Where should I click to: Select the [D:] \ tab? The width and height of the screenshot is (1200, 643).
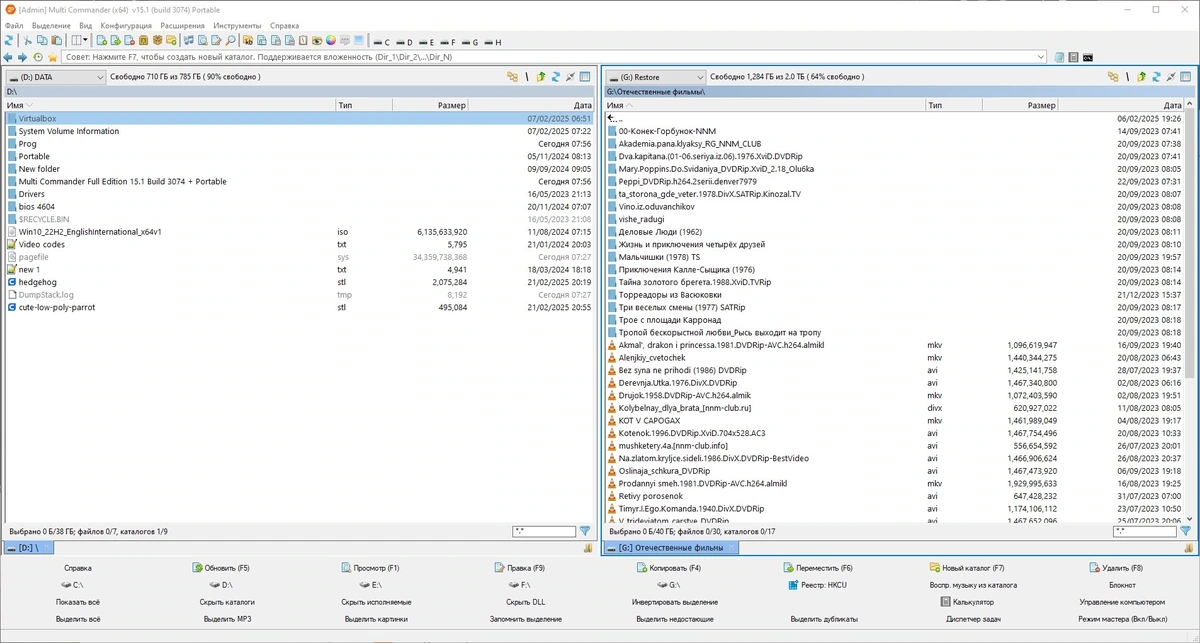pos(32,548)
